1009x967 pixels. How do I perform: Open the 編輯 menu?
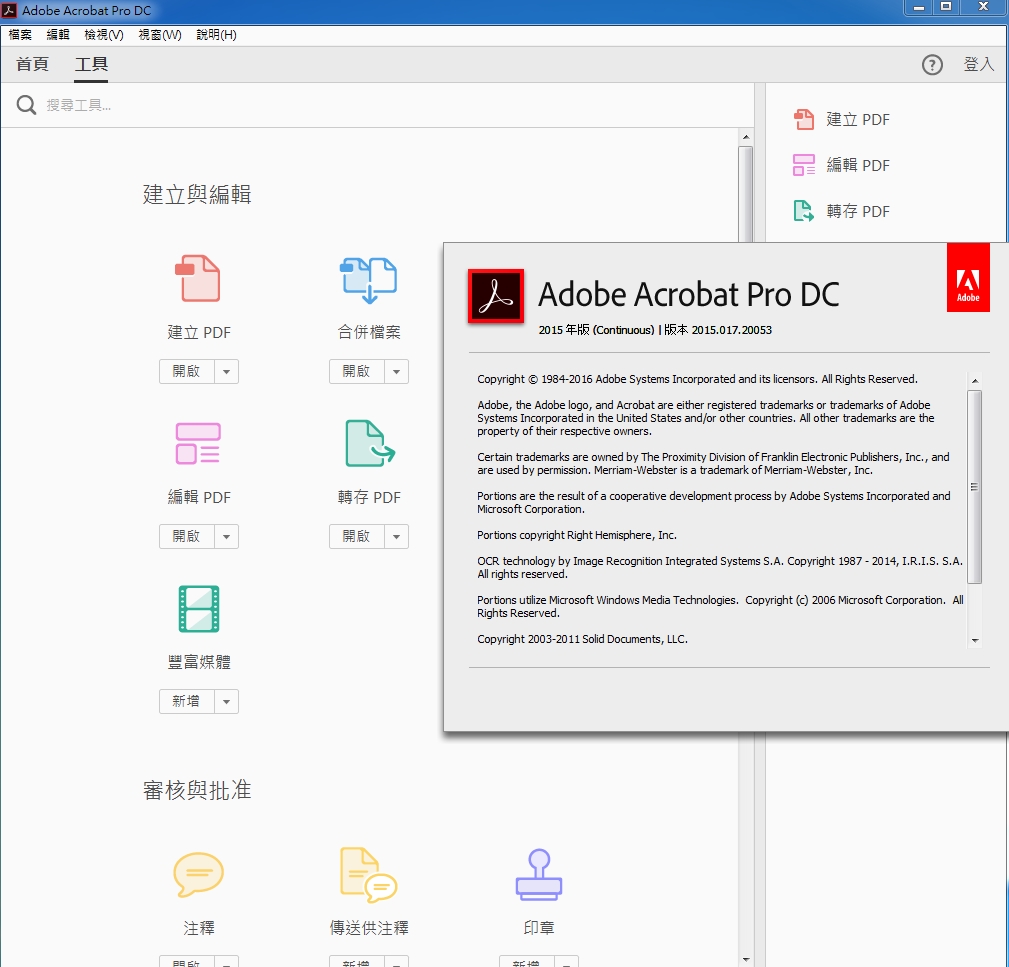(x=58, y=35)
